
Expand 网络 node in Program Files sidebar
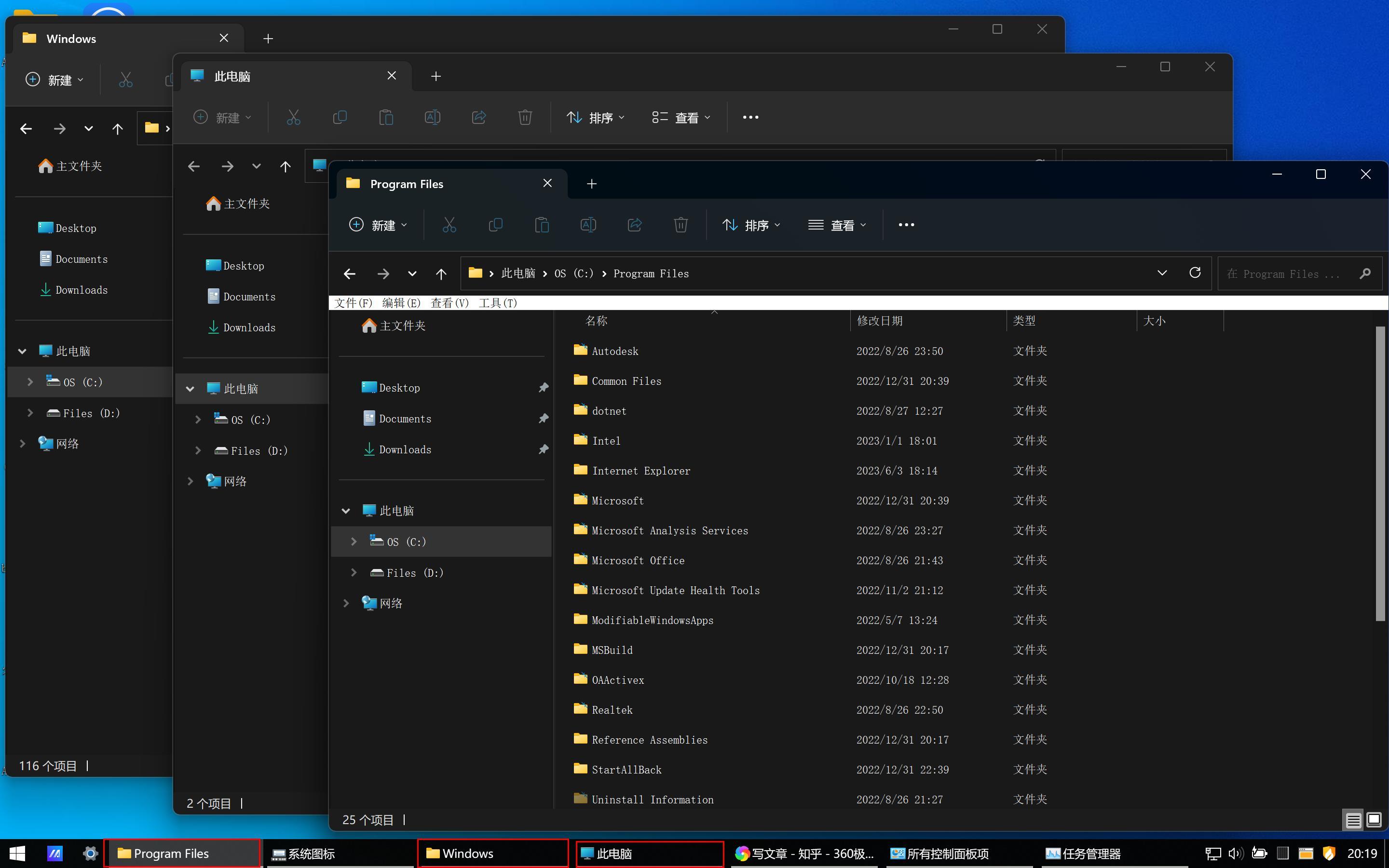pos(346,603)
